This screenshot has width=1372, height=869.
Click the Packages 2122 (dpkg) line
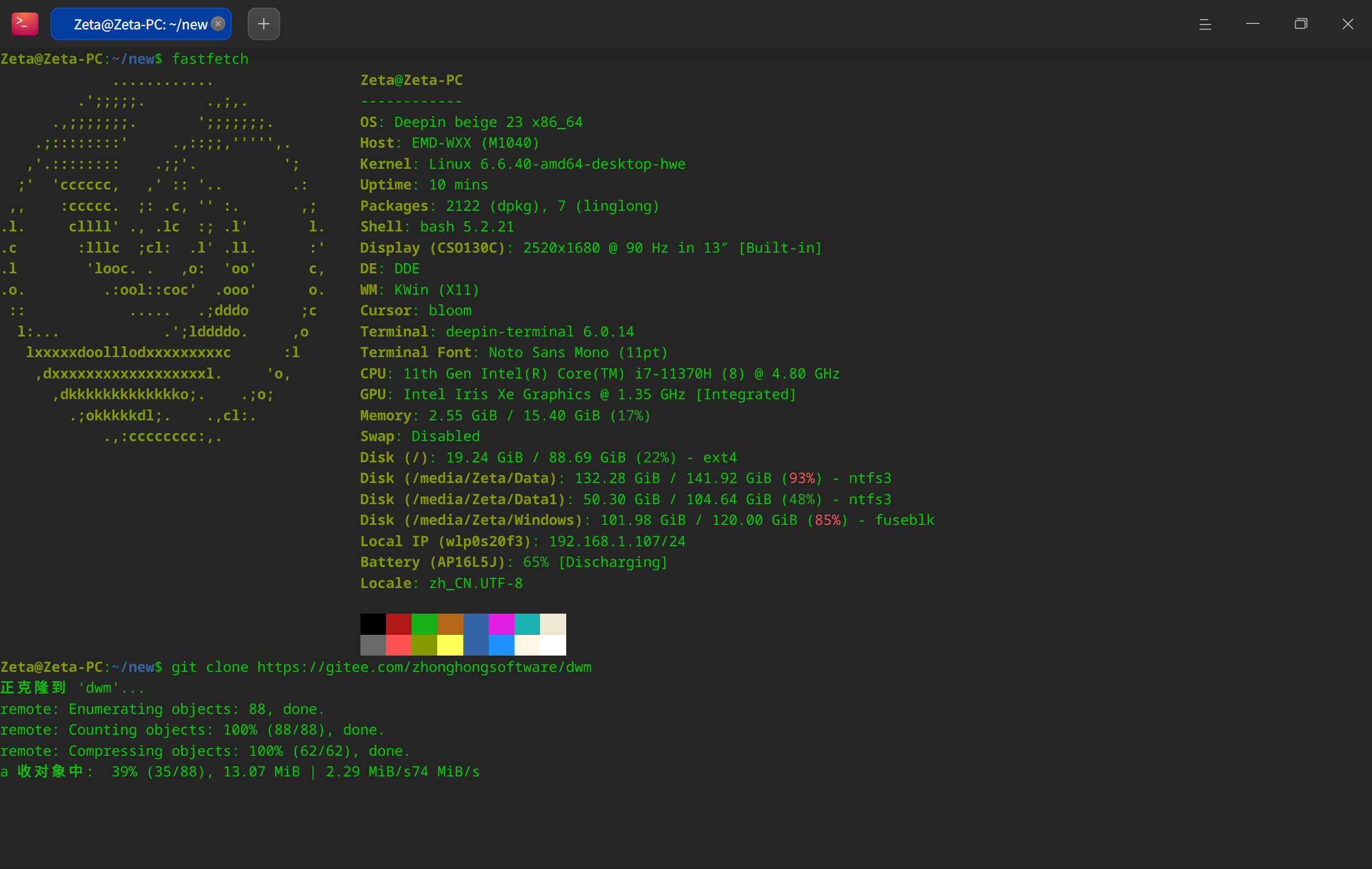point(510,206)
